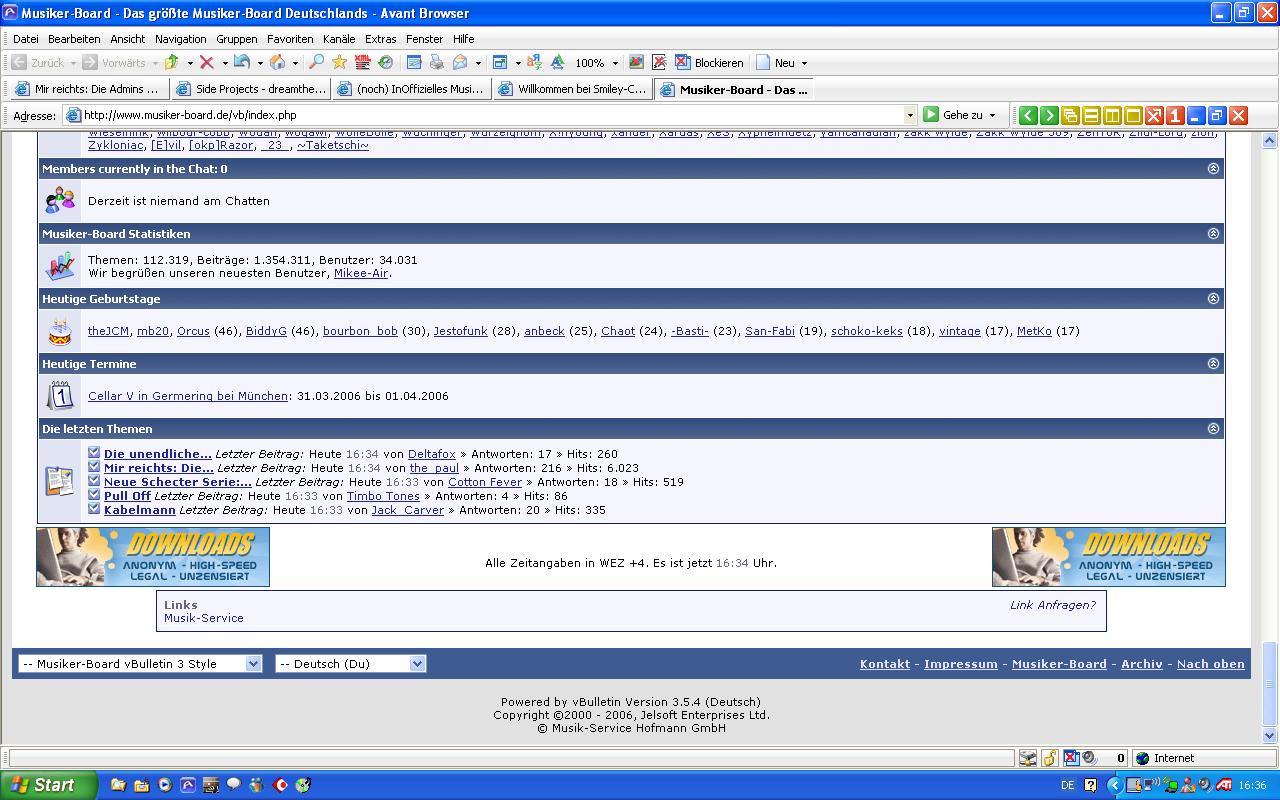Collapse the Members currently in the Chat section

pos(1213,169)
